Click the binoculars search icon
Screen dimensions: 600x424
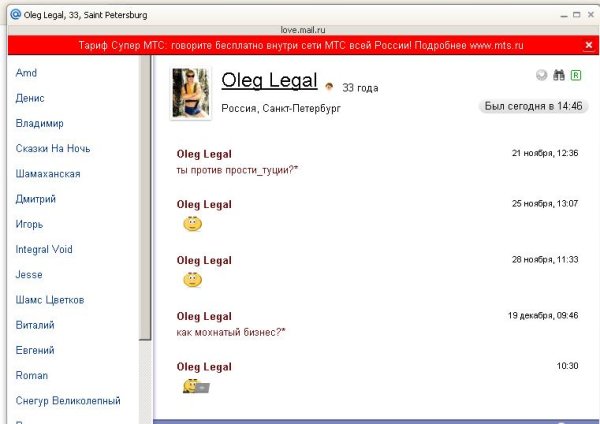pyautogui.click(x=559, y=75)
